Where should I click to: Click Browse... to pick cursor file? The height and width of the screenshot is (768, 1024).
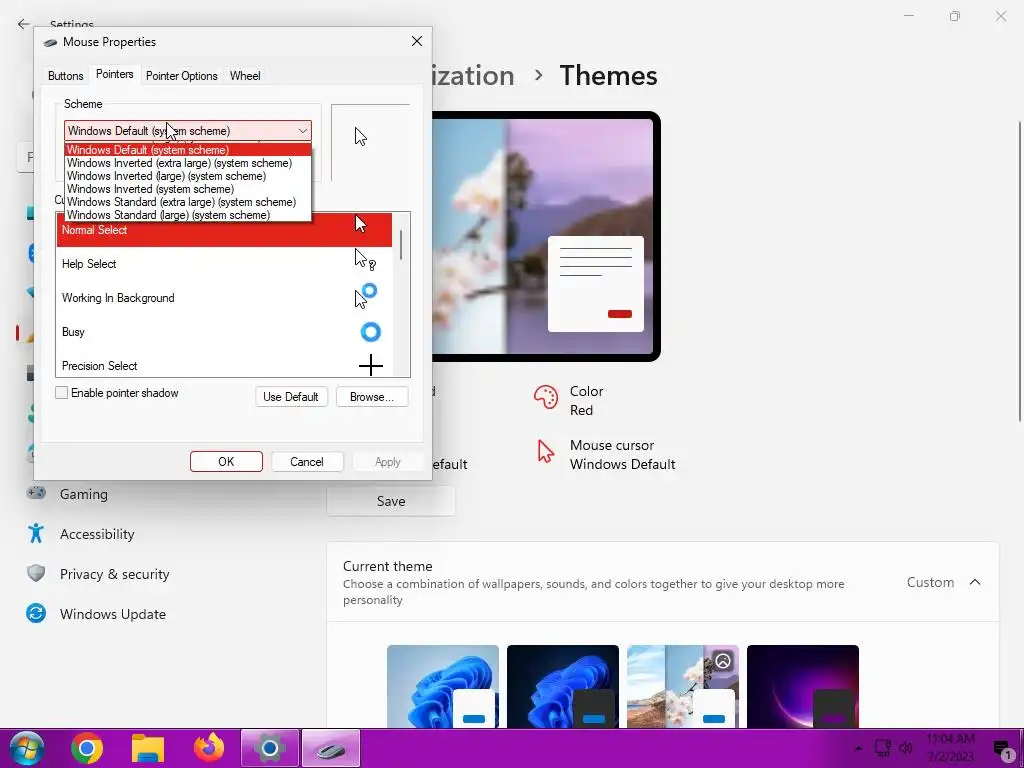(x=372, y=396)
